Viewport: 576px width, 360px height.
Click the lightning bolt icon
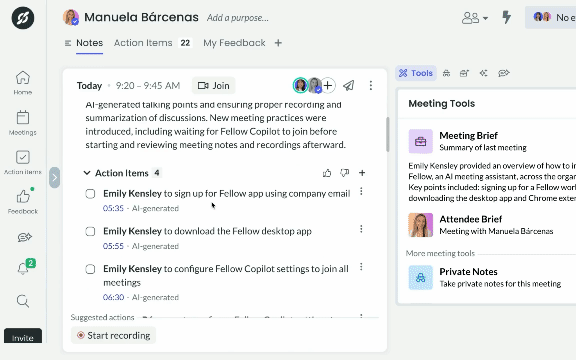[507, 17]
